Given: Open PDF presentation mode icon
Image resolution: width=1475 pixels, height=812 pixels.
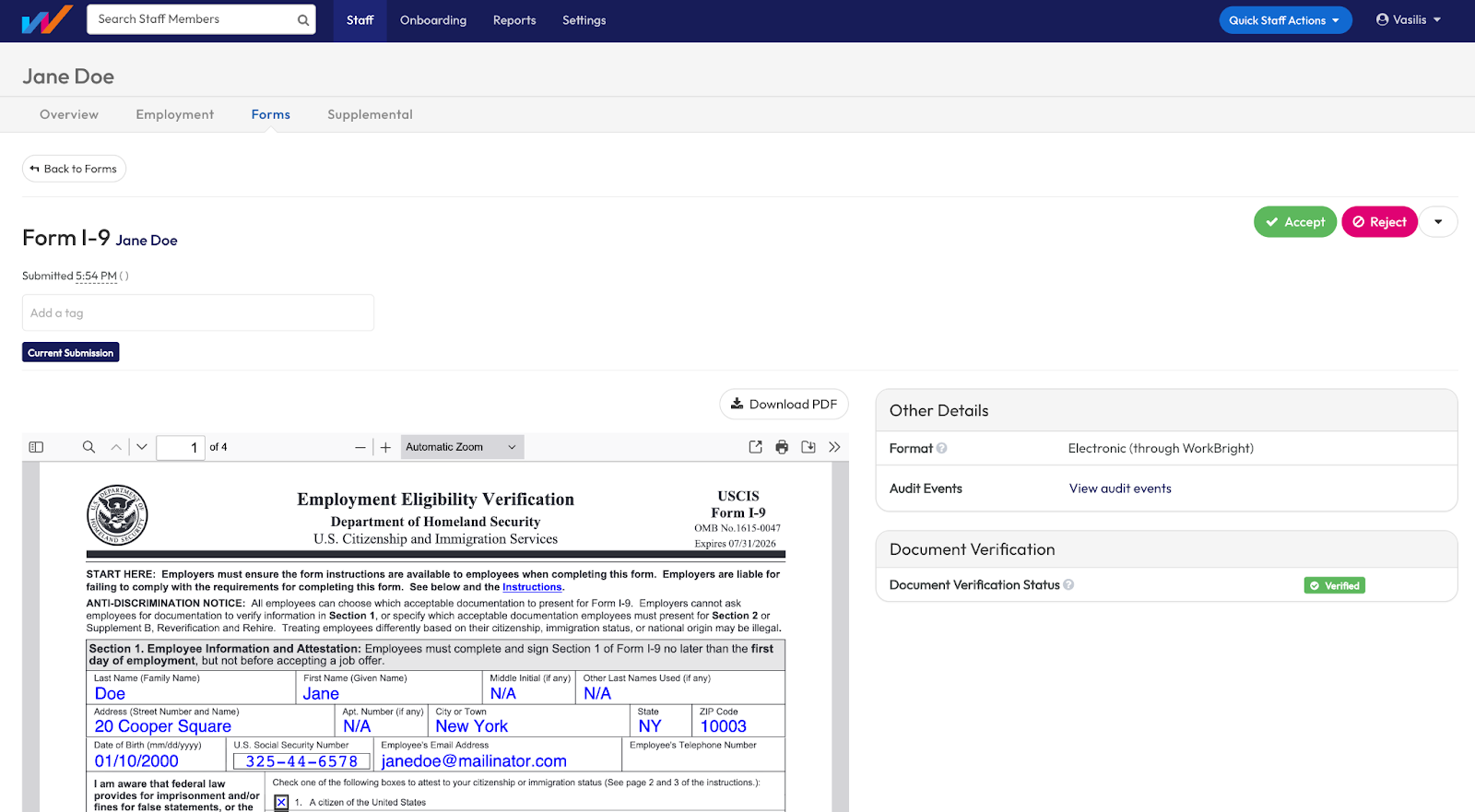Looking at the screenshot, I should click(x=755, y=447).
